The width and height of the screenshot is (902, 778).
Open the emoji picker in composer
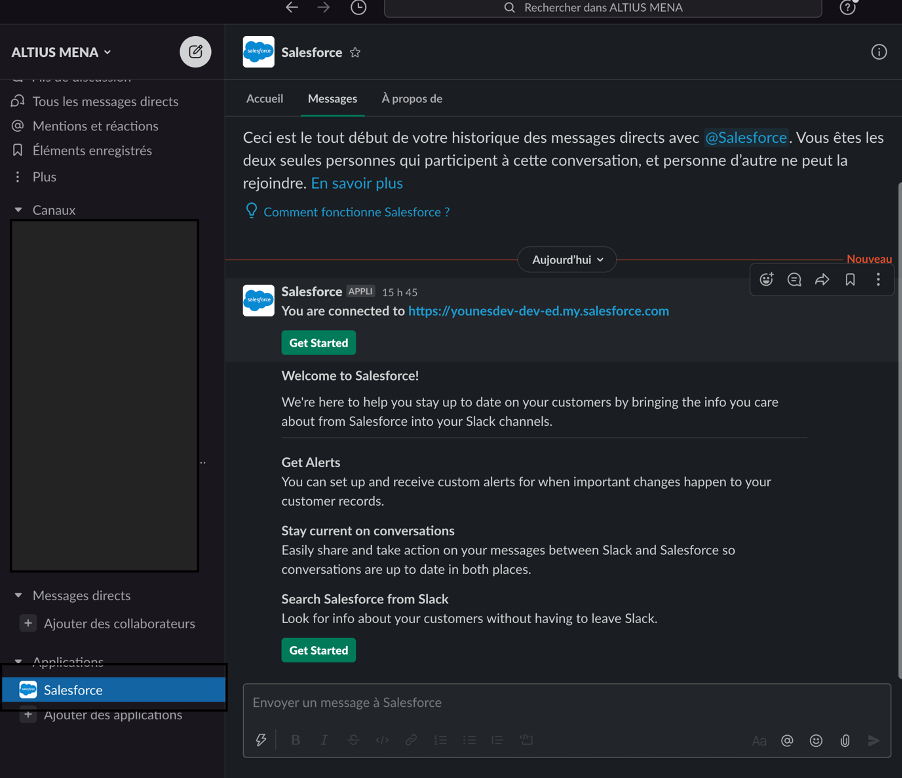coord(816,741)
